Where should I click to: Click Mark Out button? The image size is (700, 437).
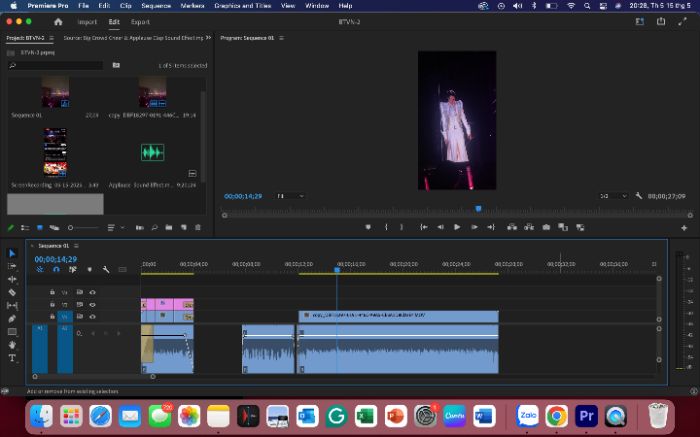(x=402, y=227)
